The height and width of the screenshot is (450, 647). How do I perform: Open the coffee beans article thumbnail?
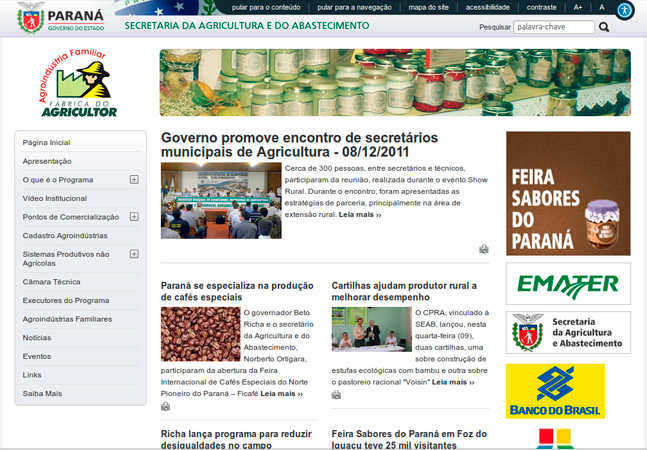click(200, 334)
